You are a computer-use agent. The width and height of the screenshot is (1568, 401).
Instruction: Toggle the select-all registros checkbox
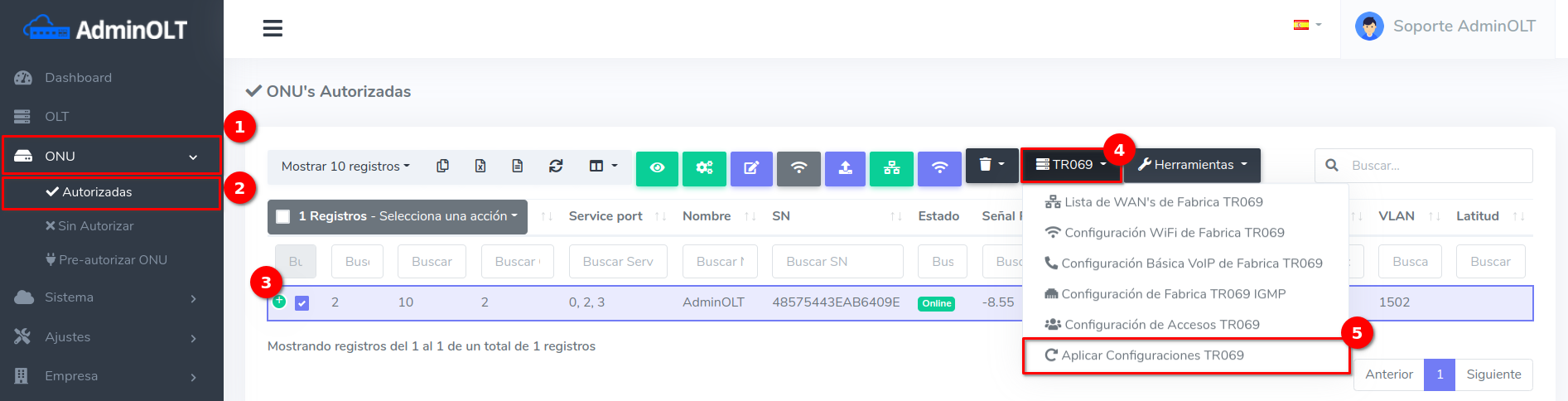(x=283, y=216)
